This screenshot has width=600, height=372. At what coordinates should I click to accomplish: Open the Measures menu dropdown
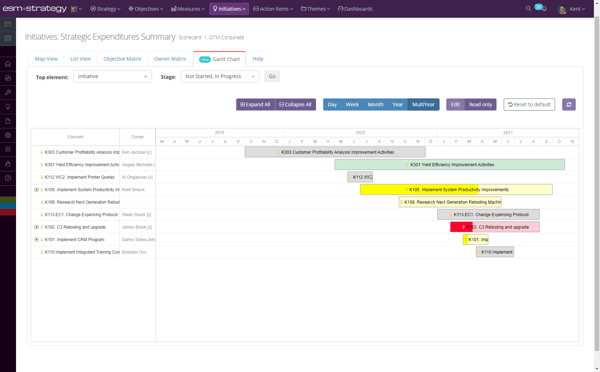188,9
